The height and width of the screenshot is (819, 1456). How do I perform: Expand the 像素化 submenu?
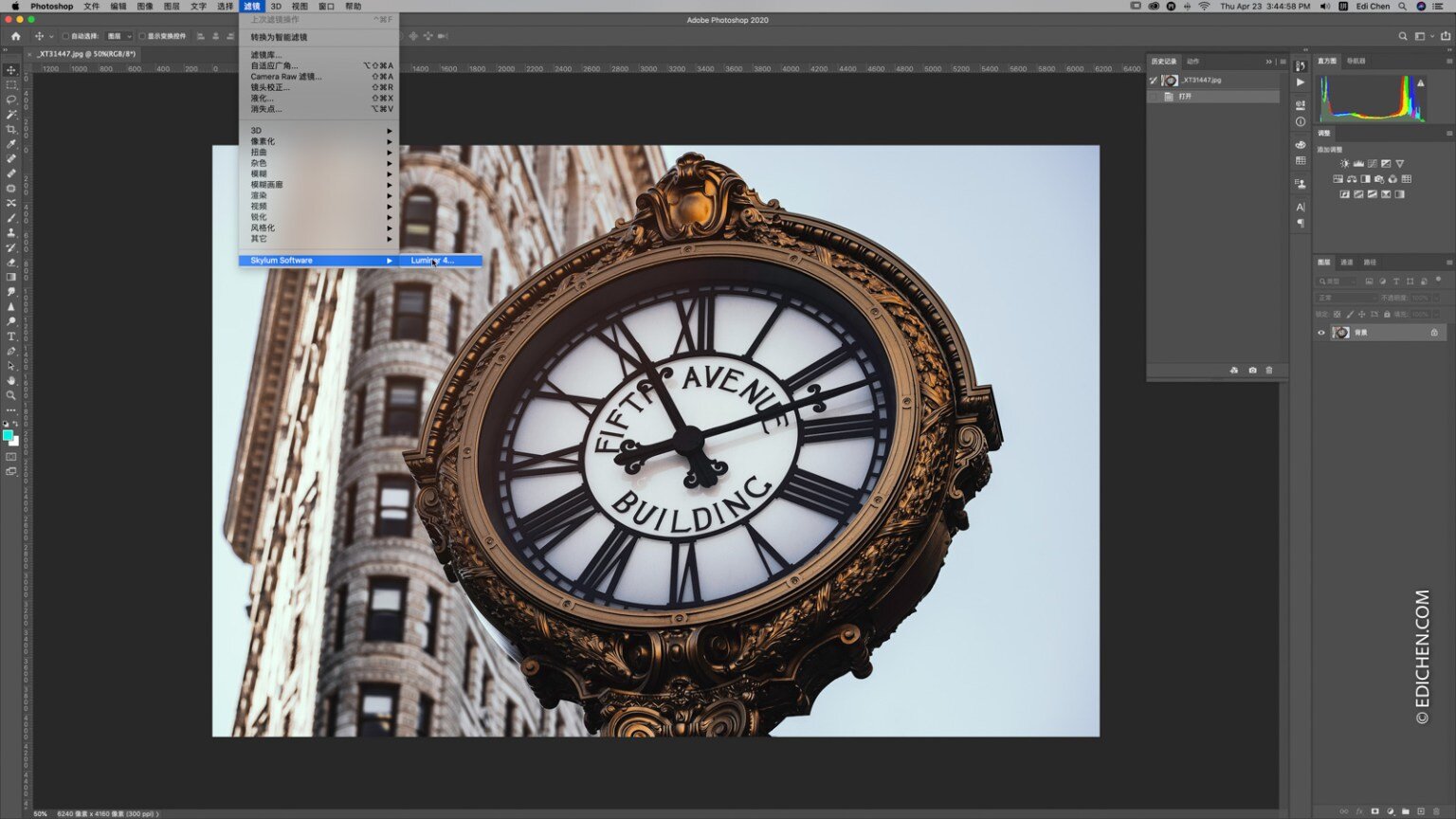point(318,141)
